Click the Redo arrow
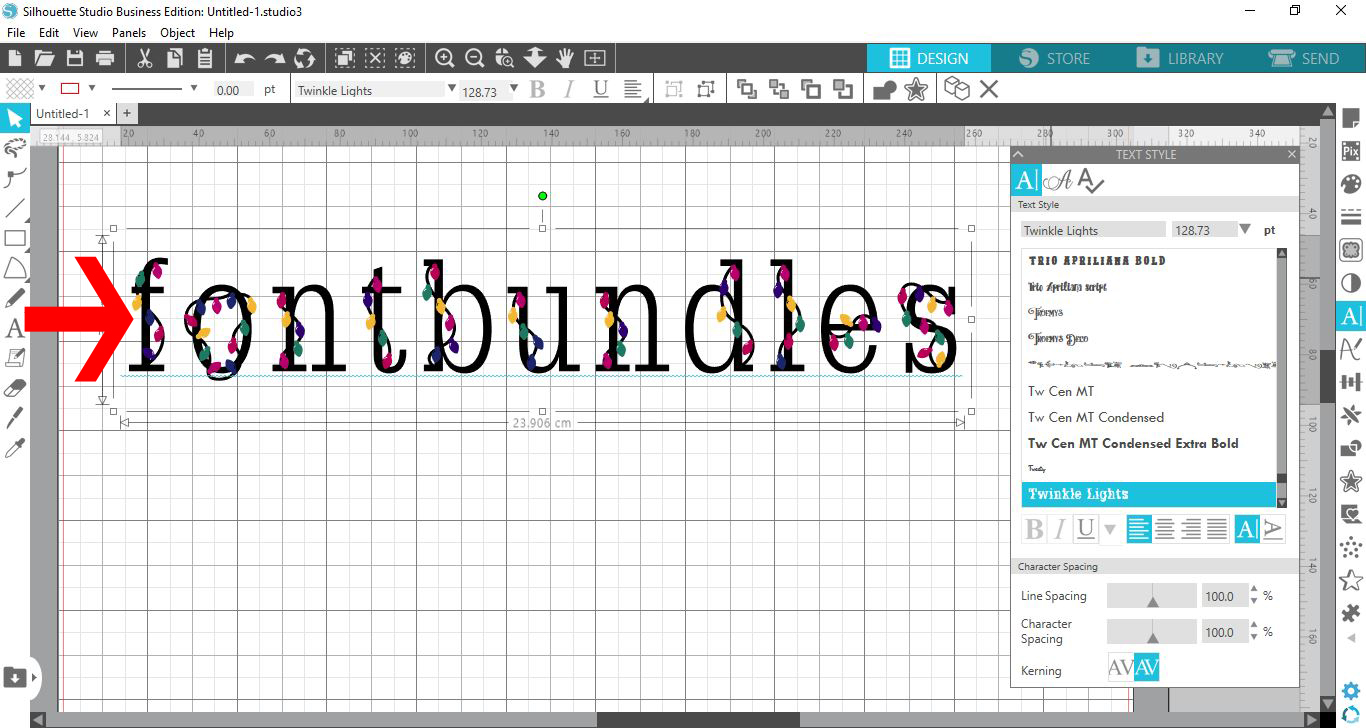 (x=275, y=58)
